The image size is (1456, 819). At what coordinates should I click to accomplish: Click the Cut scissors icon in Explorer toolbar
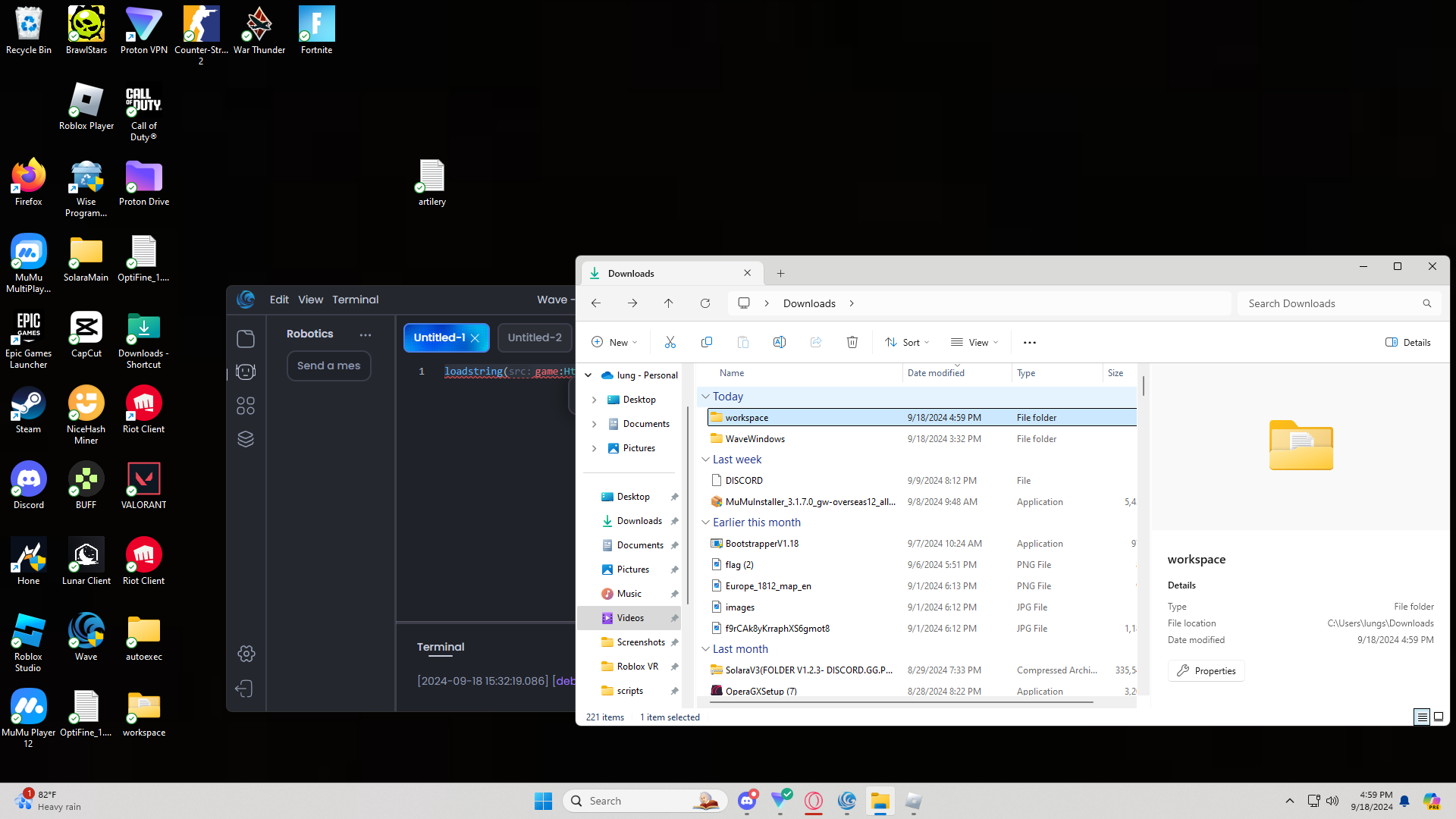click(x=670, y=343)
